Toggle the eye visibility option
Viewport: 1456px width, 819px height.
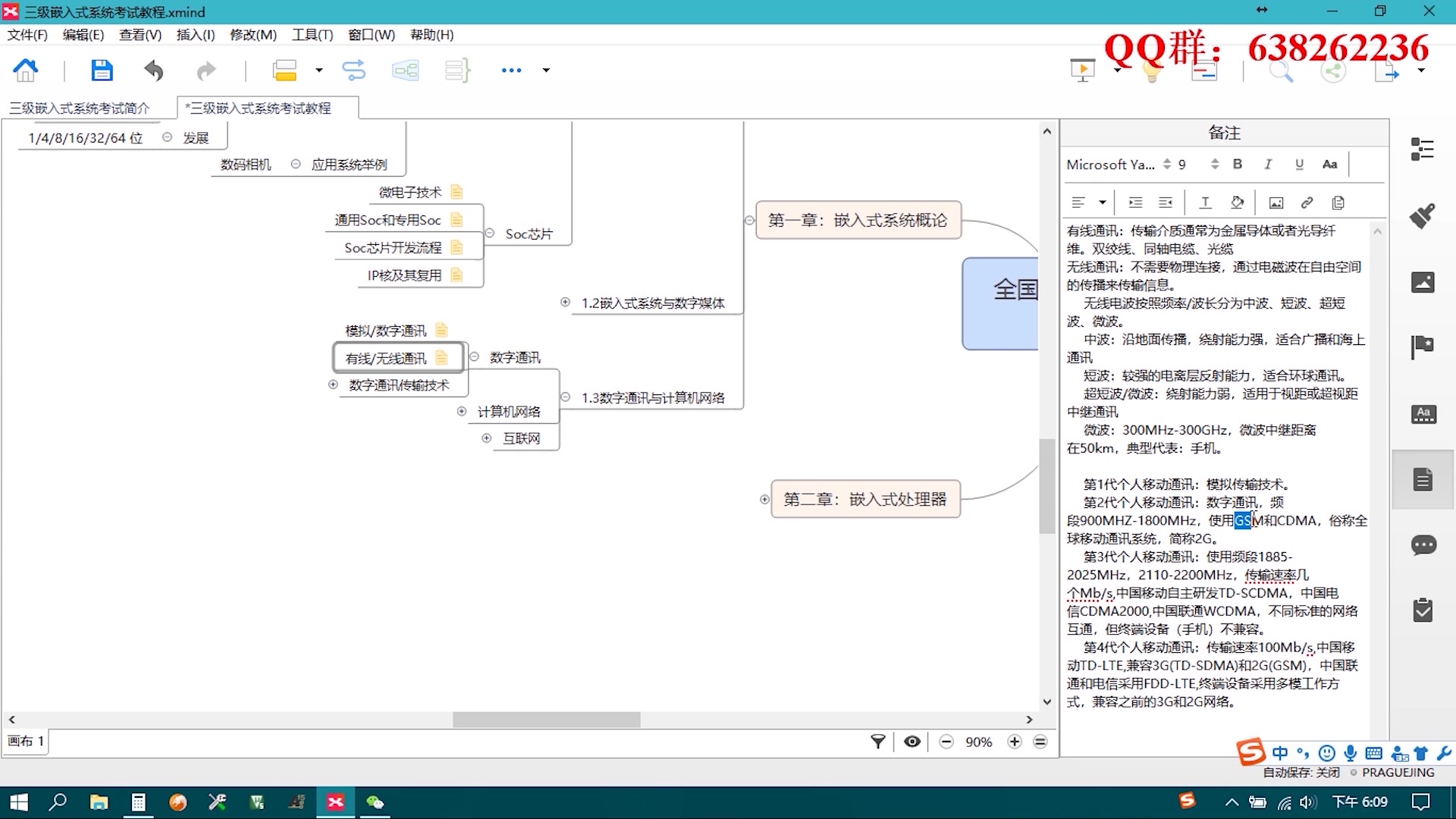[912, 742]
